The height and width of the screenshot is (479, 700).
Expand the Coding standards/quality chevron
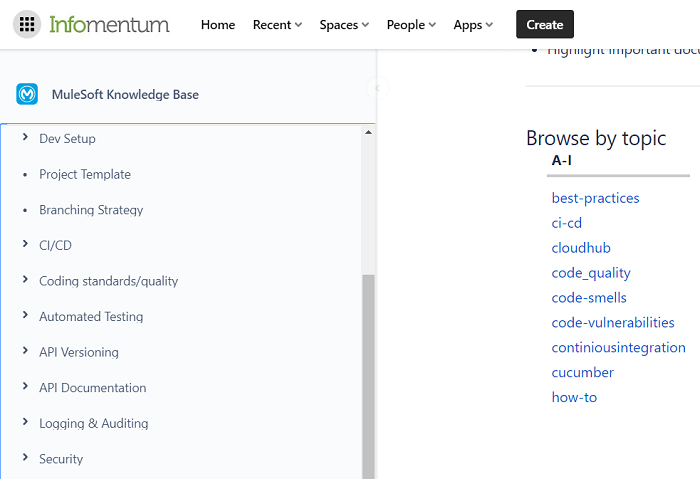click(x=25, y=279)
